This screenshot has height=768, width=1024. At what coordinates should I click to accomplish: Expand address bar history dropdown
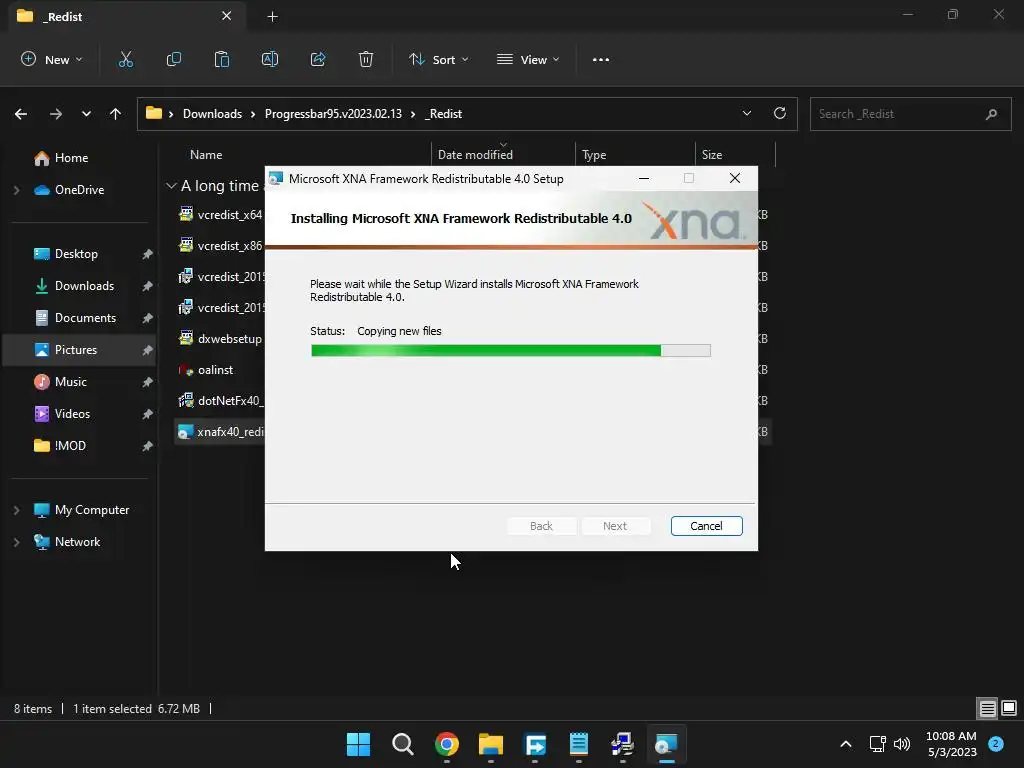746,113
